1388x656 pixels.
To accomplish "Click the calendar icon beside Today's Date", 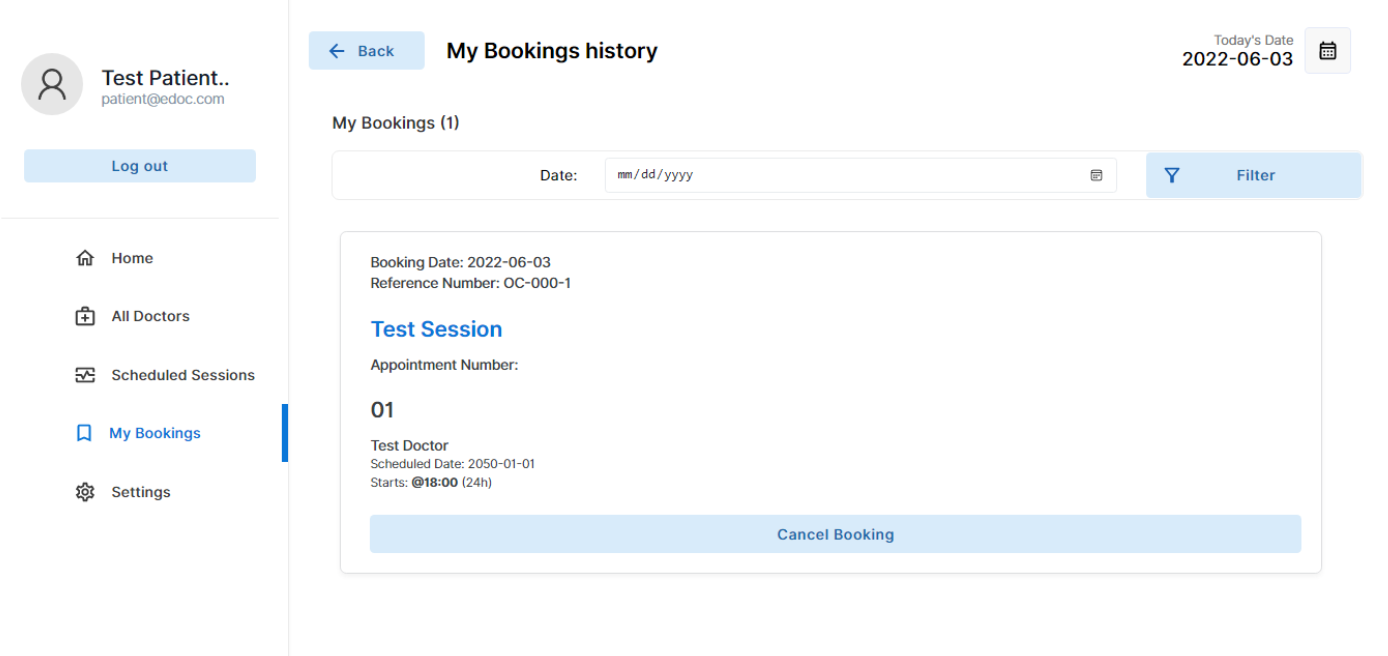I will click(1327, 51).
